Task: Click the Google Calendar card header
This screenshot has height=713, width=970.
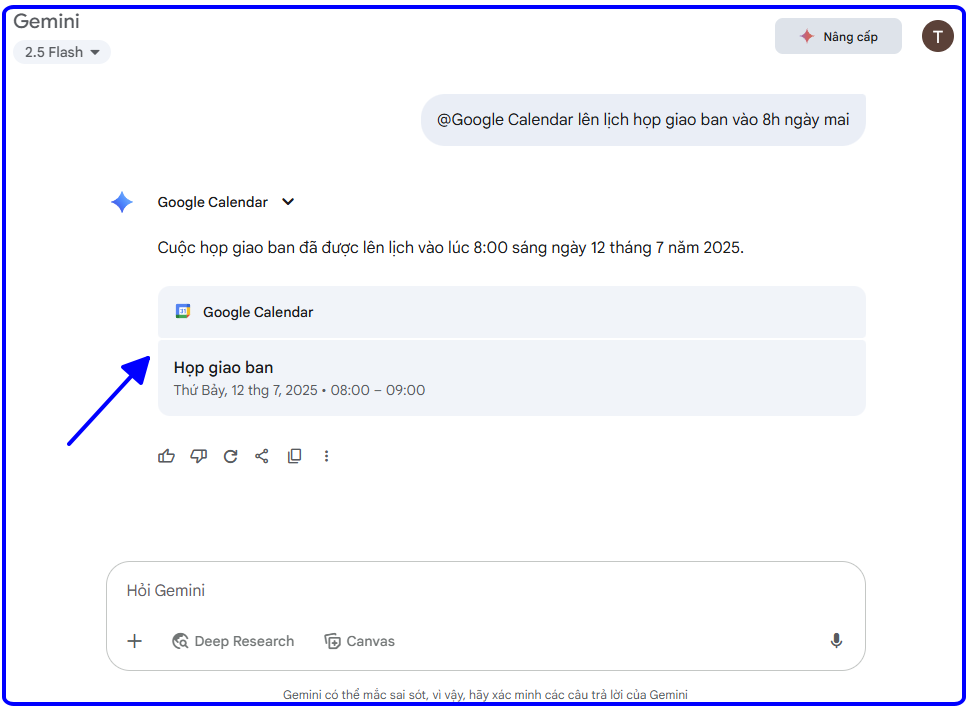Action: coord(512,312)
